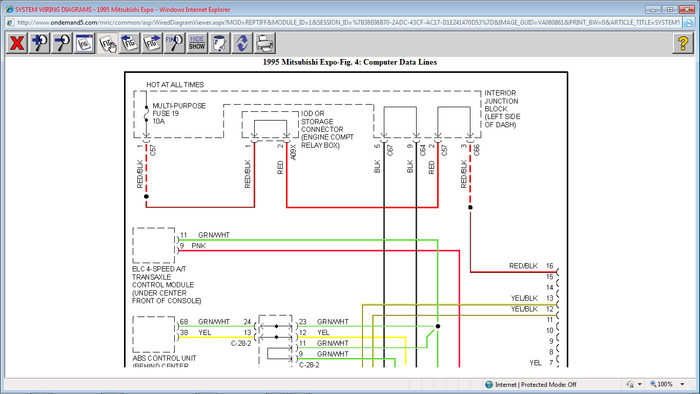700x394 pixels.
Task: Click the Internet Protected Mode status text
Action: point(536,385)
